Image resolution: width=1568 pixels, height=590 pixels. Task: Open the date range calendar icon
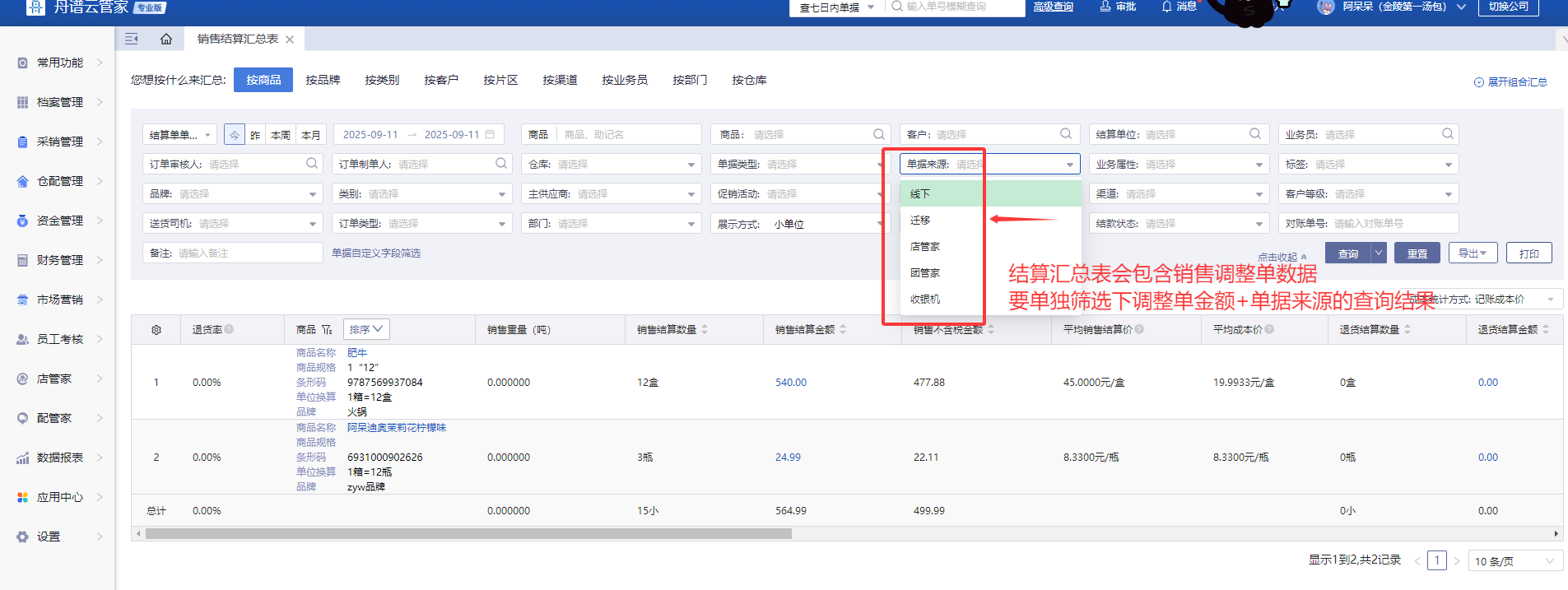click(491, 134)
